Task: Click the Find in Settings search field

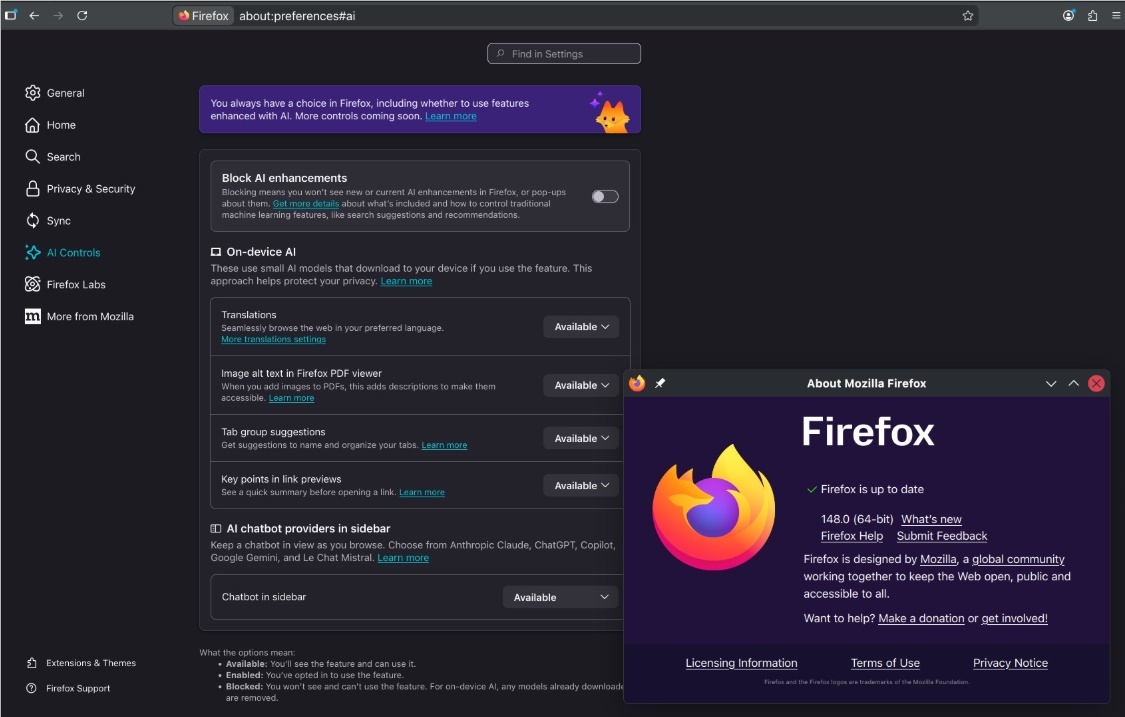Action: coord(563,53)
